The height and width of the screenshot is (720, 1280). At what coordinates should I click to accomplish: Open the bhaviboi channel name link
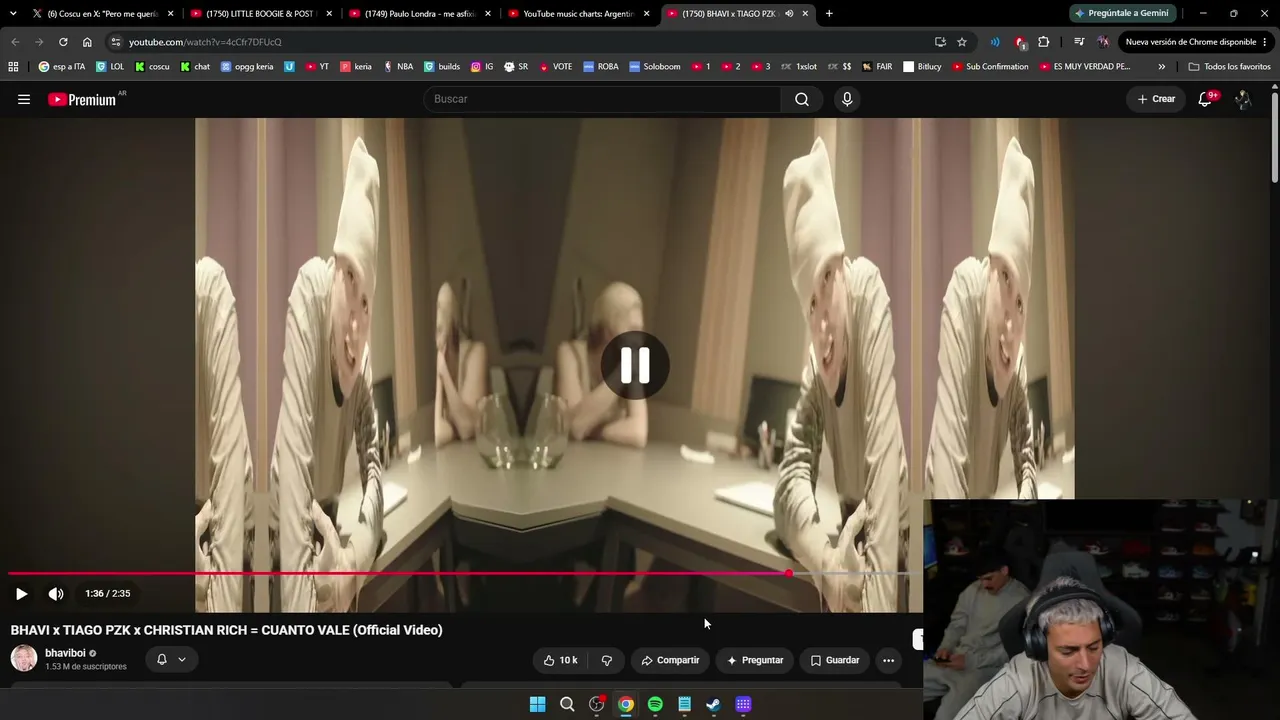tap(65, 653)
